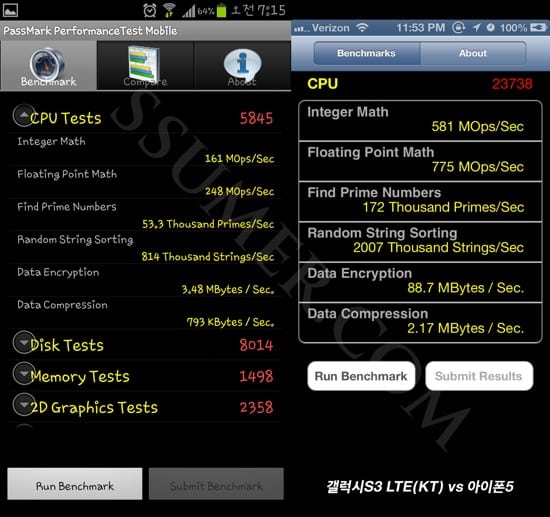This screenshot has width=550, height=517.
Task: Tap the 161 MOps/Sec Integer Math result
Action: (240, 159)
